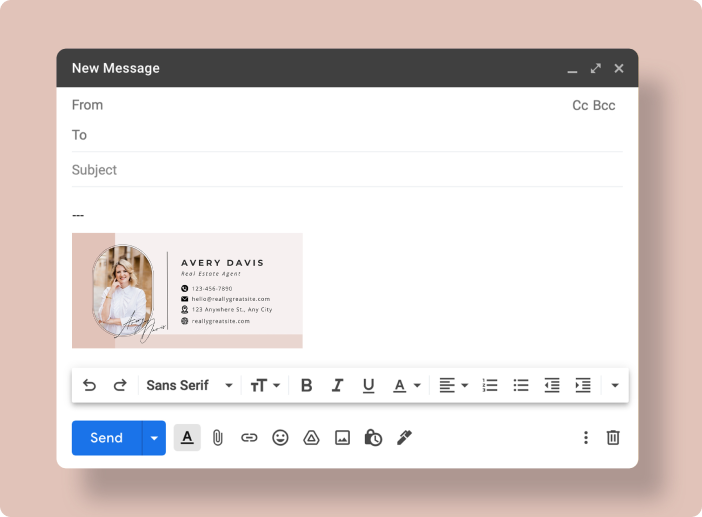Open the Sans Serif font dropdown
Screen dimensions: 702x517
tap(188, 385)
